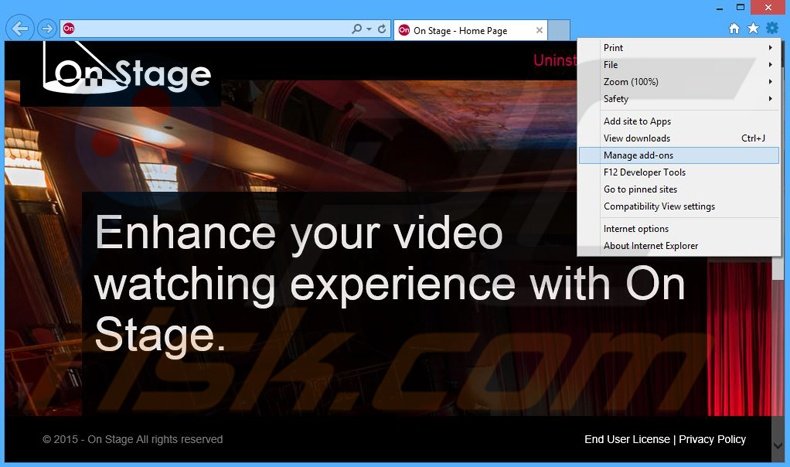Expand the Safety submenu arrow
The width and height of the screenshot is (790, 467).
coord(770,99)
